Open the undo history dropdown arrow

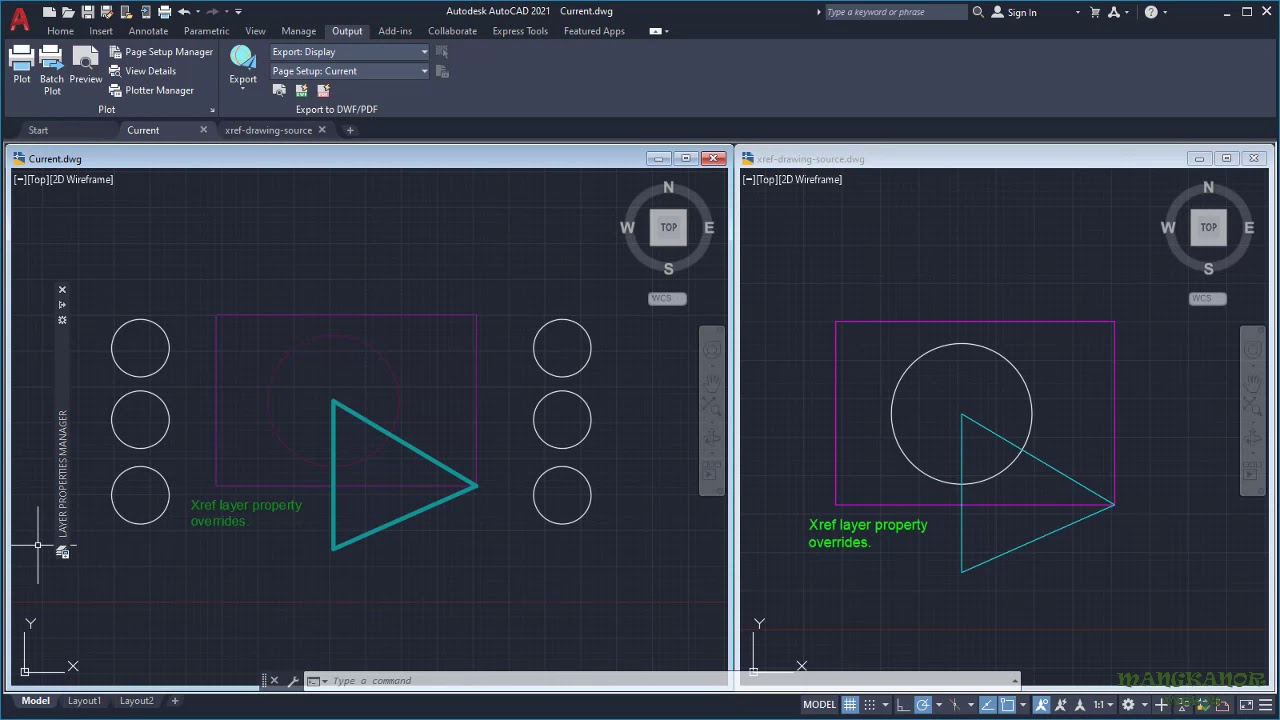click(198, 12)
